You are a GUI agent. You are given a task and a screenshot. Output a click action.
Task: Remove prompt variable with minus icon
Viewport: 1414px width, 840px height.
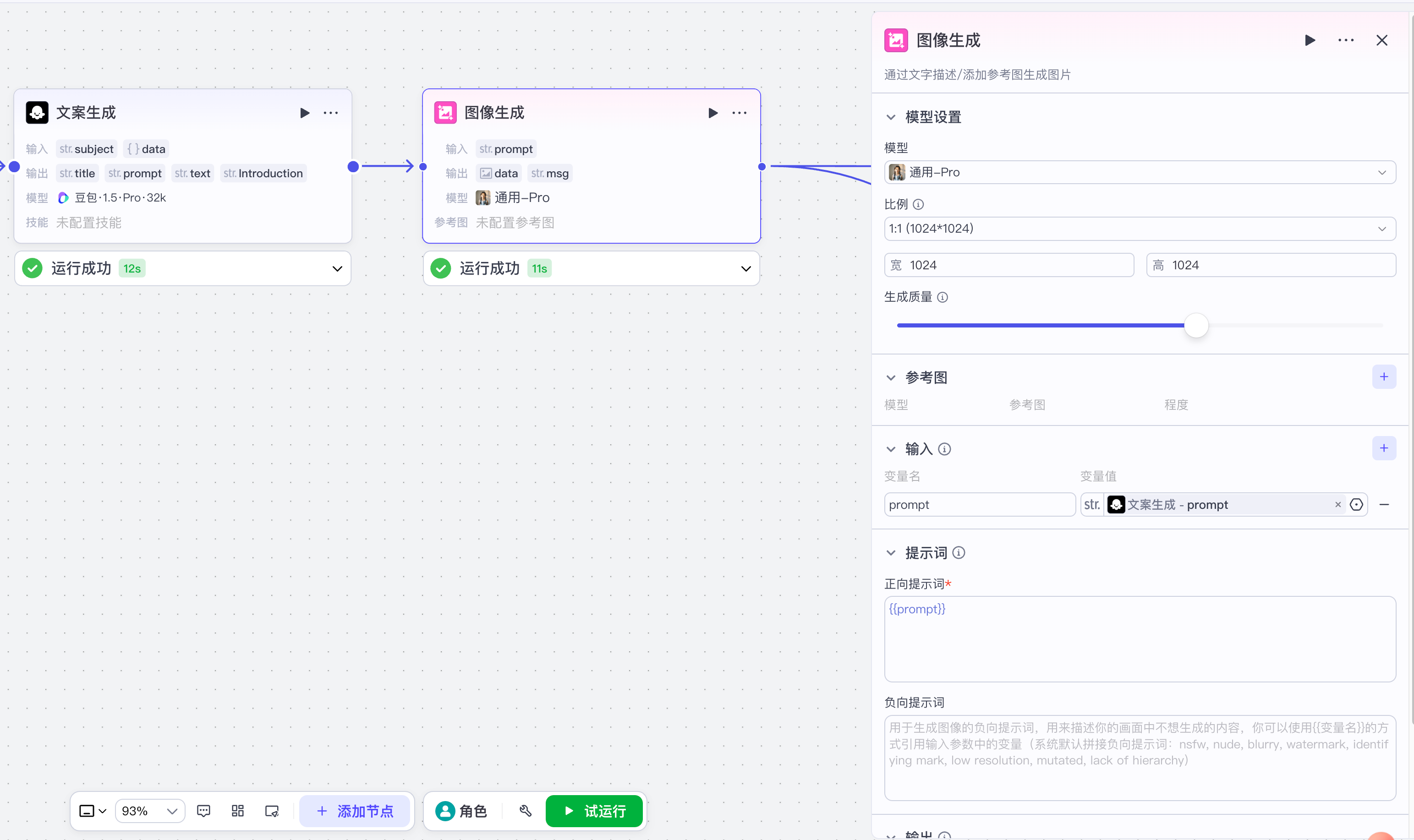click(x=1384, y=504)
